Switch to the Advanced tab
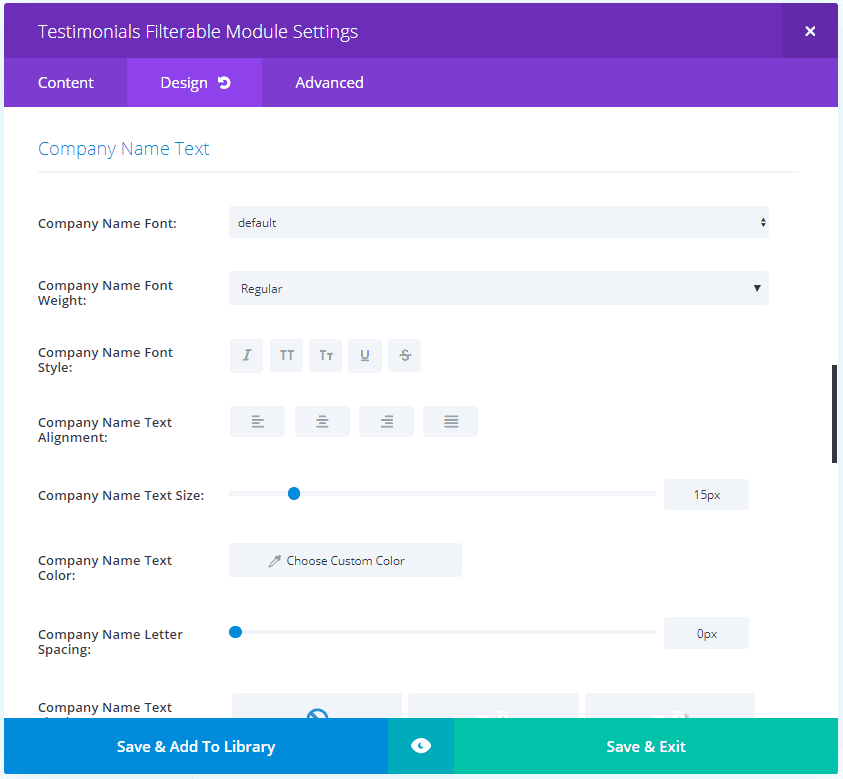The image size is (843, 779). (x=329, y=83)
